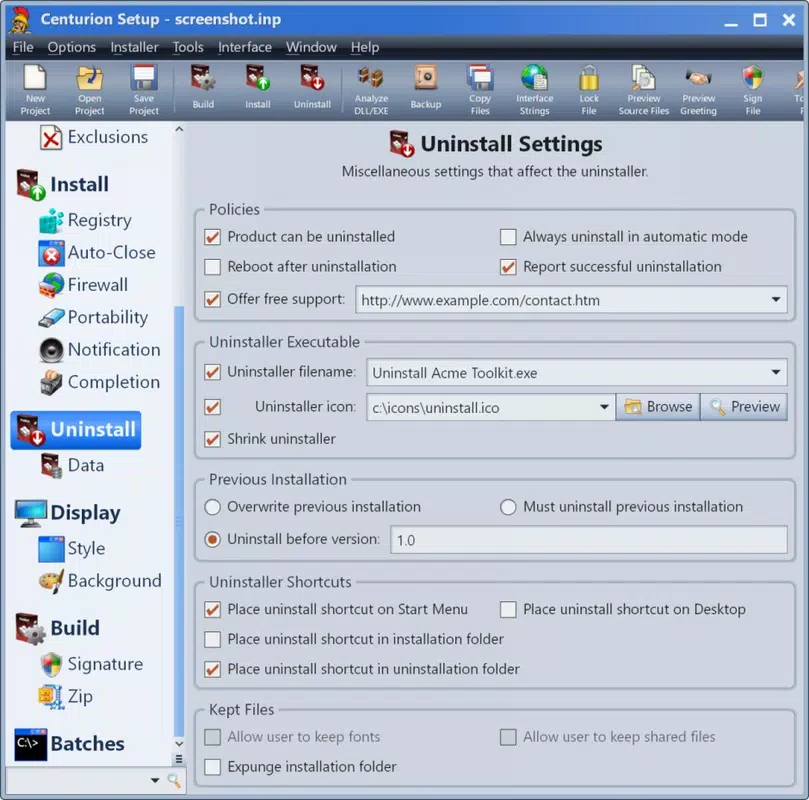Image resolution: width=809 pixels, height=800 pixels.
Task: Toggle Uninstaller icon checkbox
Action: tap(213, 407)
